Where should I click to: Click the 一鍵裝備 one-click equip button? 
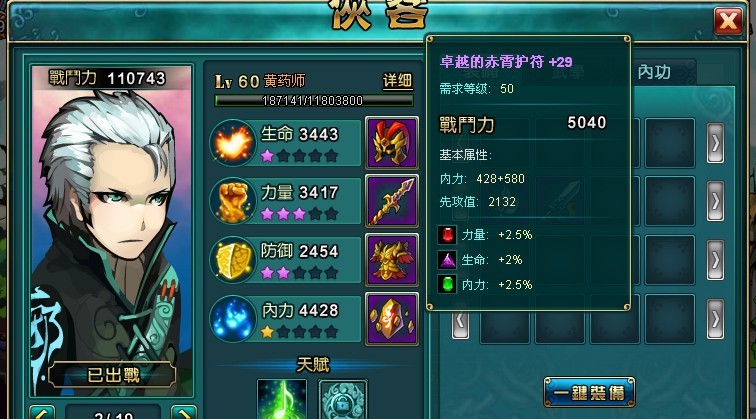[589, 392]
